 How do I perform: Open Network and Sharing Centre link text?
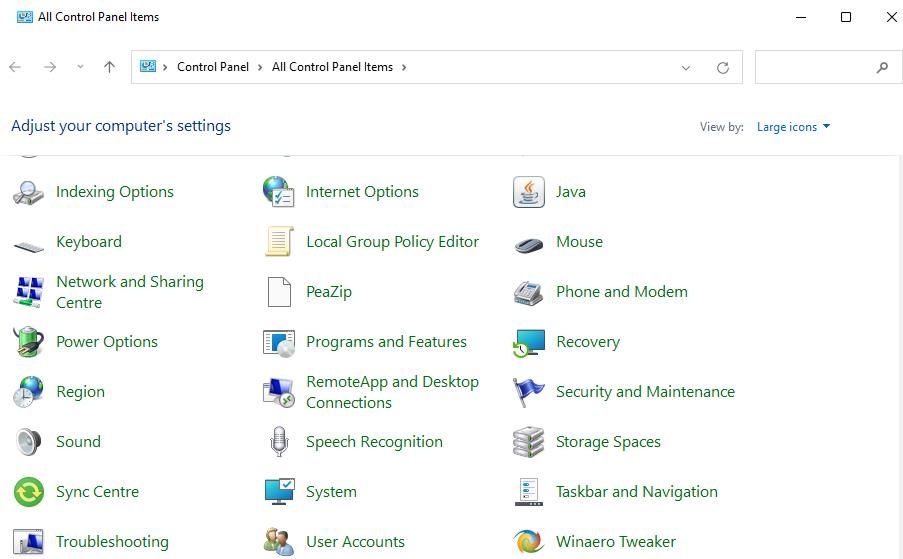[x=130, y=292]
